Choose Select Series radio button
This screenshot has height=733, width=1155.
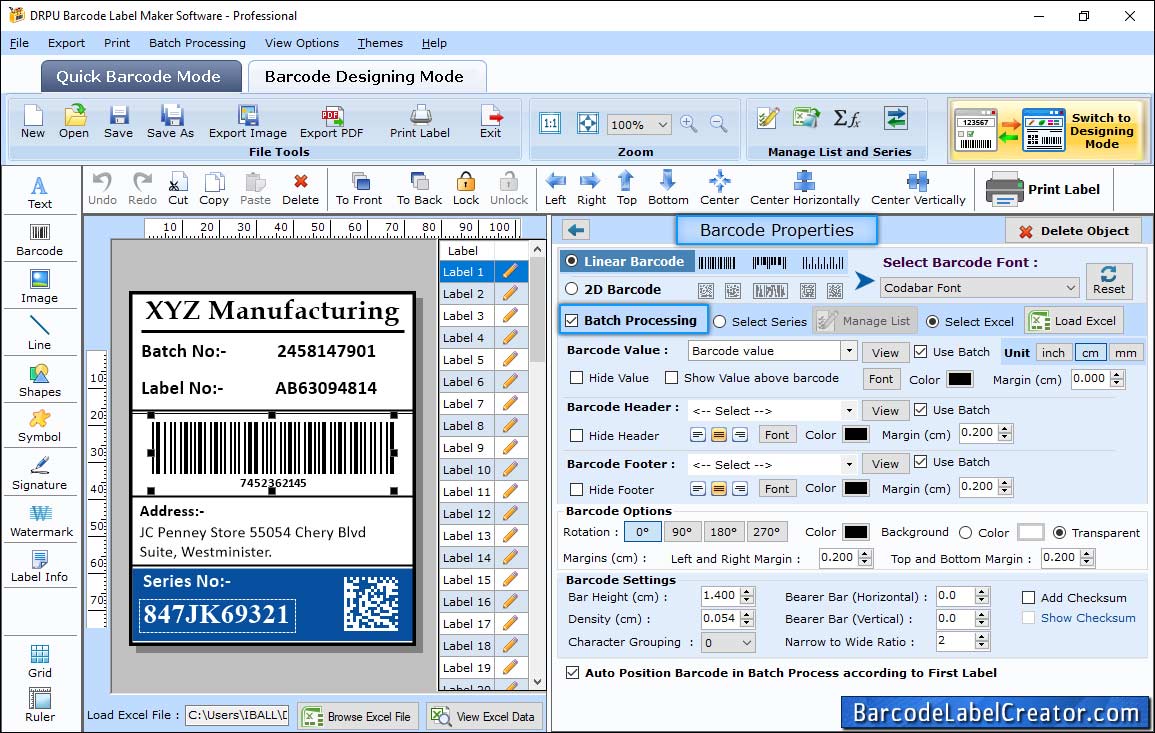click(720, 321)
